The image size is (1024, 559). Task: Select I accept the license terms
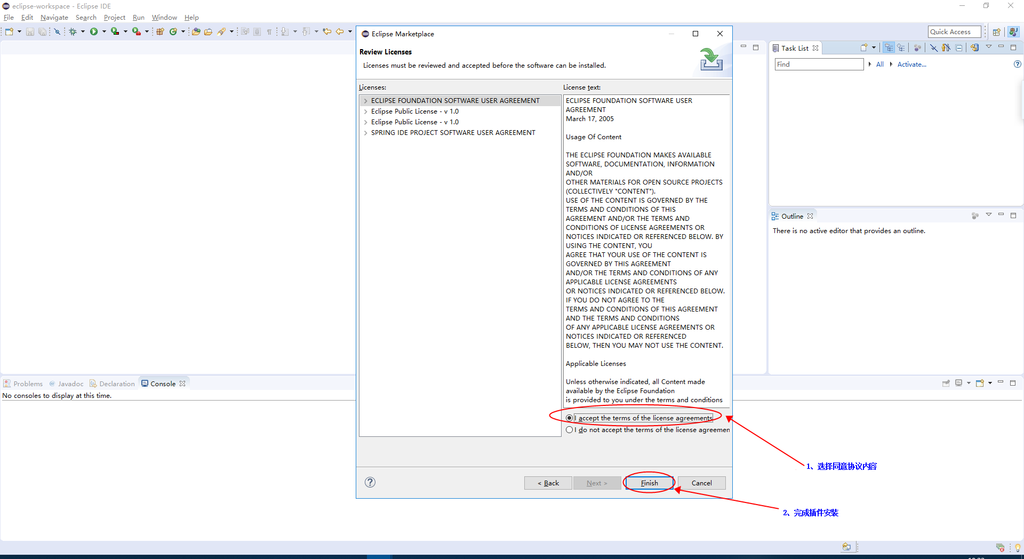[570, 418]
